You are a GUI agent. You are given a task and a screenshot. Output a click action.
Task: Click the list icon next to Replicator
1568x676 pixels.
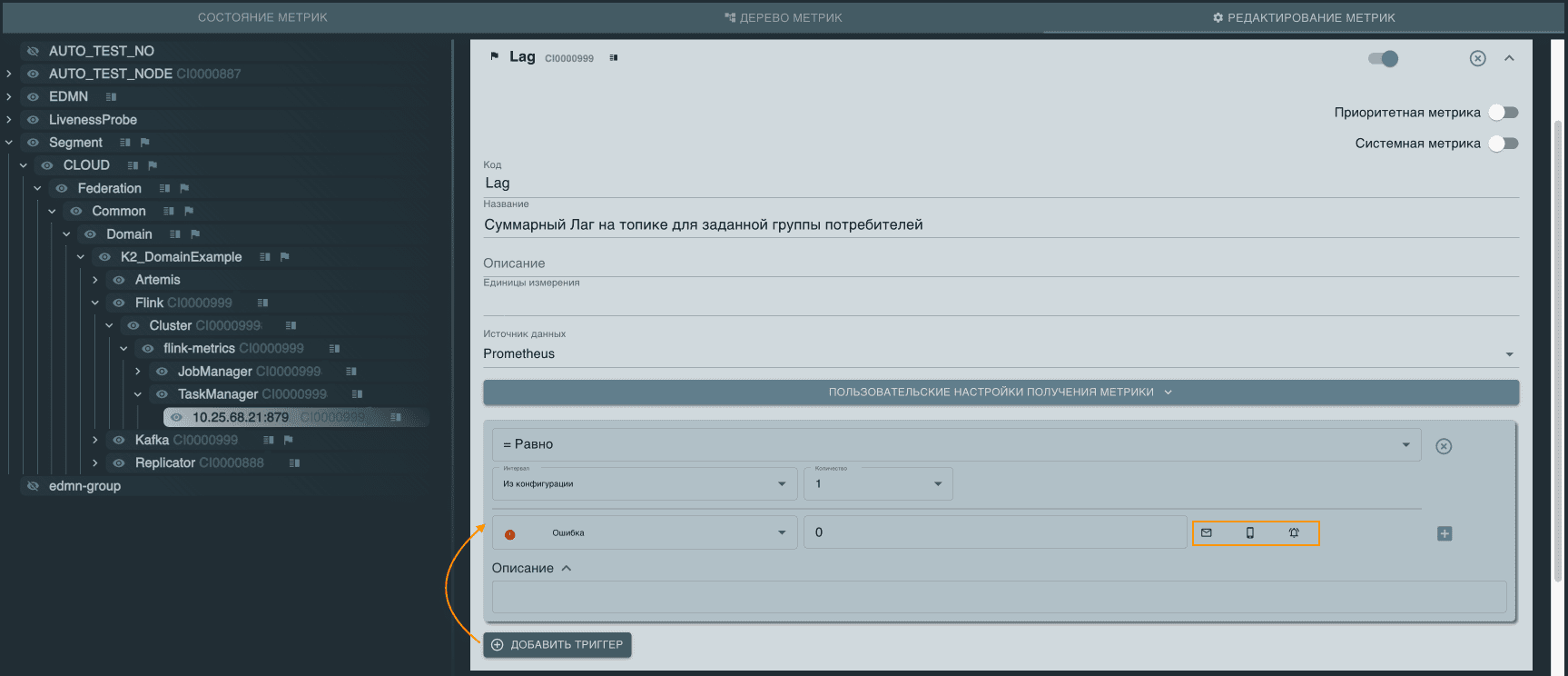click(x=294, y=463)
